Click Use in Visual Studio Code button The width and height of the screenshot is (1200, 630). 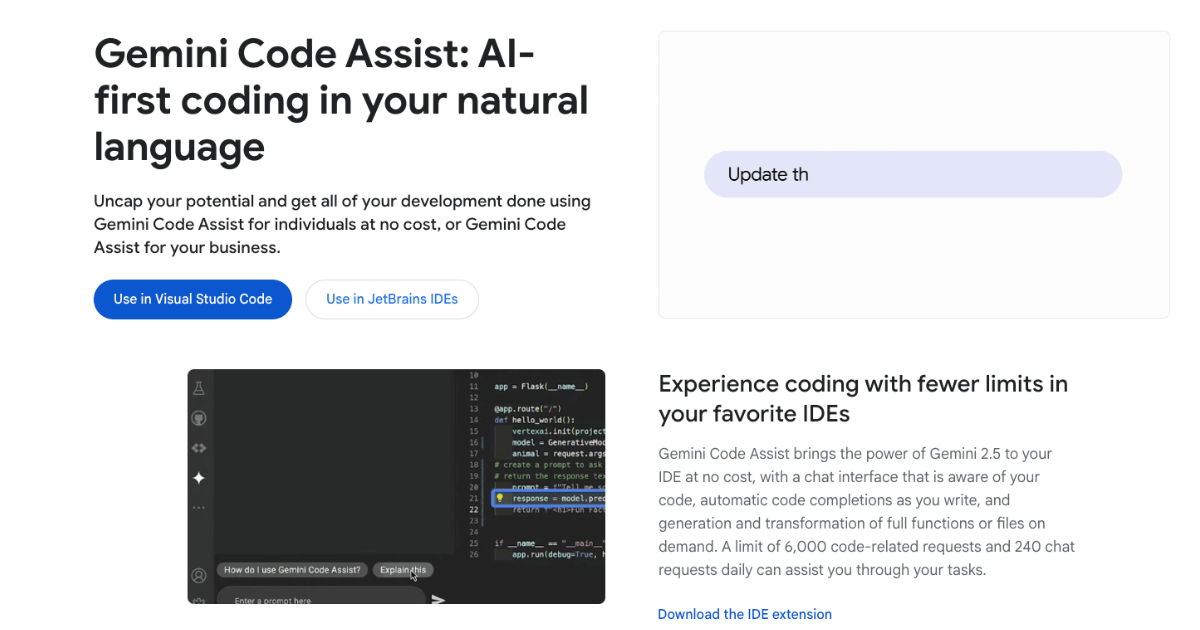coord(193,299)
